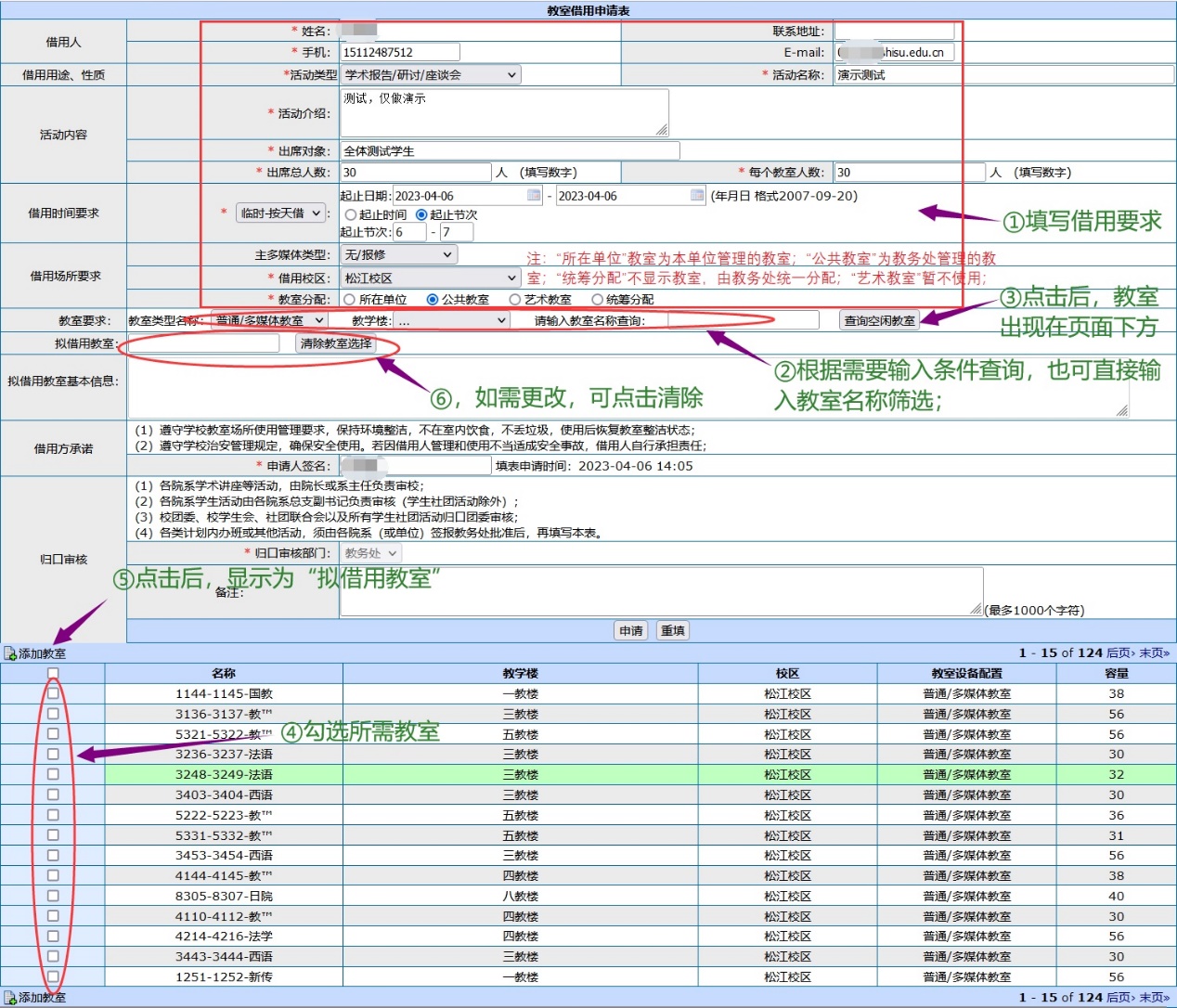Viewport: 1177px width, 1008px height.
Task: Submit the form with 申请 button
Action: (631, 631)
